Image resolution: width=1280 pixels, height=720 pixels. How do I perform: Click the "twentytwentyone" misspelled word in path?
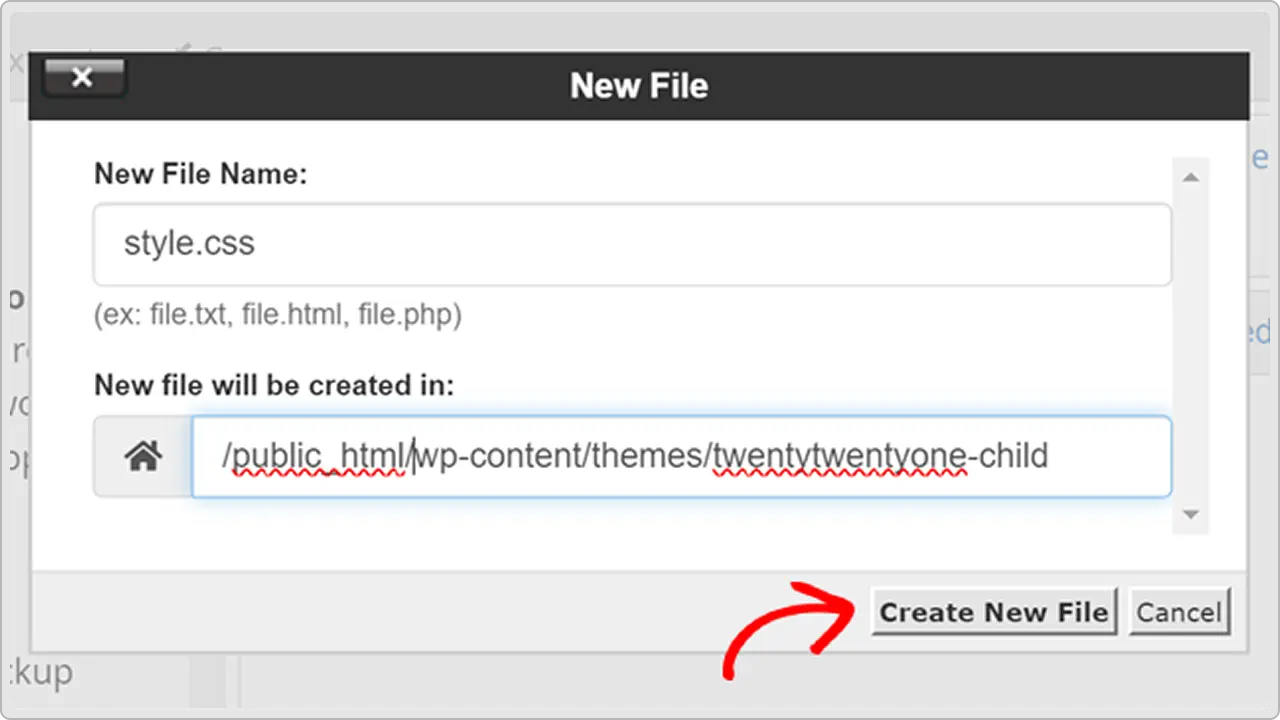[x=840, y=457]
